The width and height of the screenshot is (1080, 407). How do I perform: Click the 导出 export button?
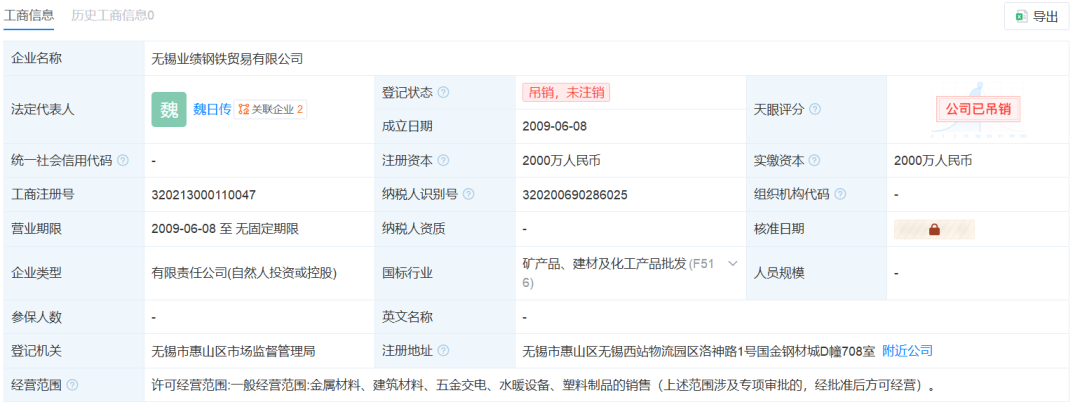1037,17
